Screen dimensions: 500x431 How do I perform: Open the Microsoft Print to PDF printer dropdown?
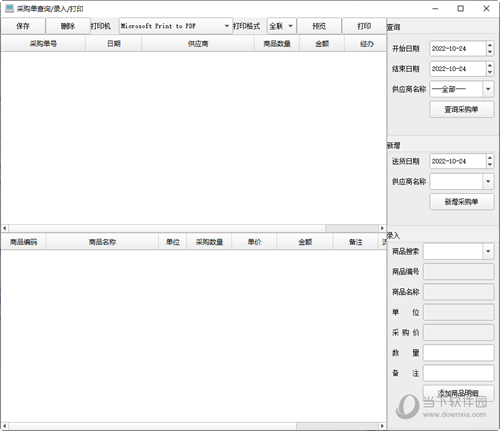coord(176,26)
